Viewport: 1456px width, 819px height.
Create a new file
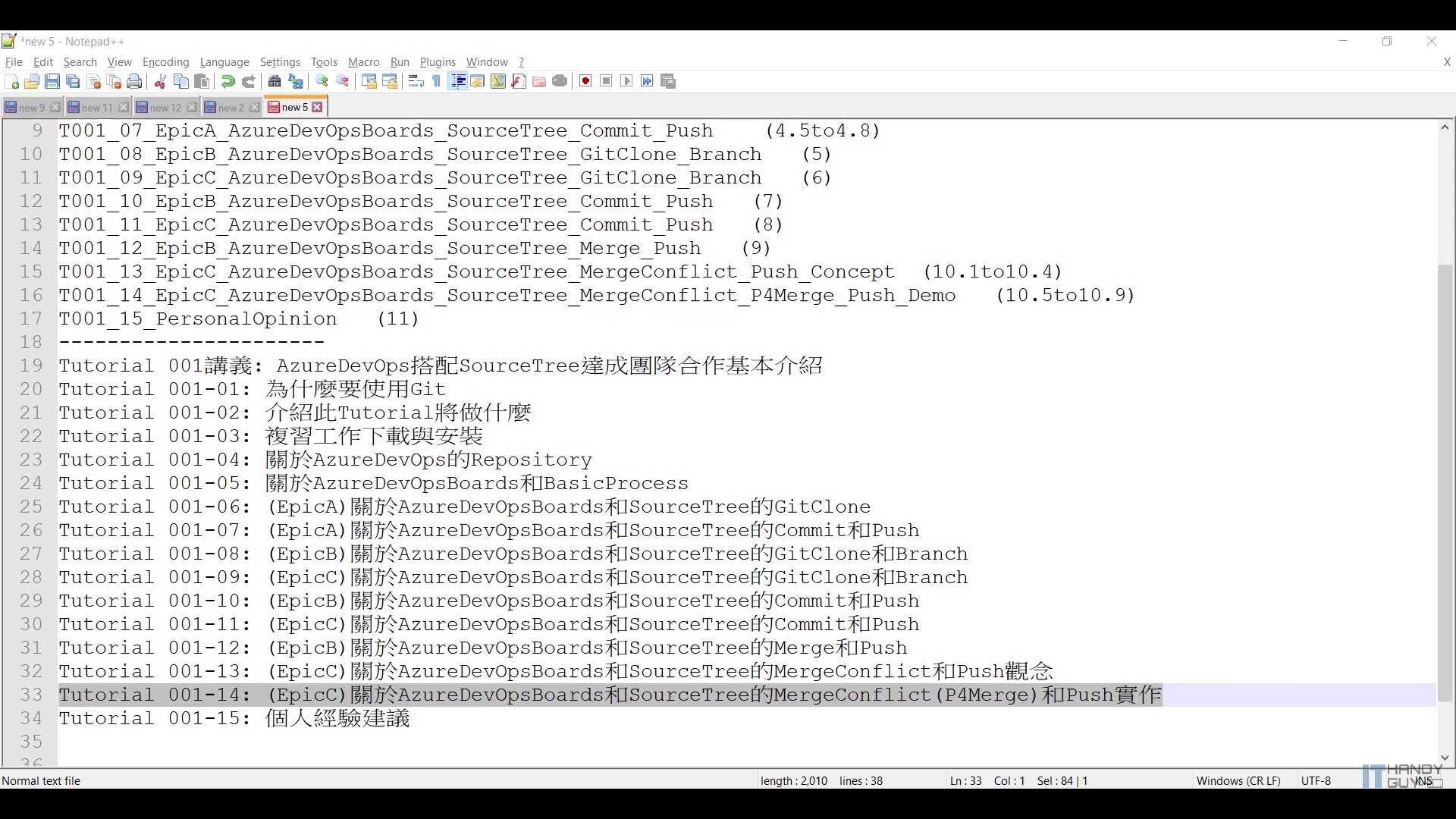[12, 81]
